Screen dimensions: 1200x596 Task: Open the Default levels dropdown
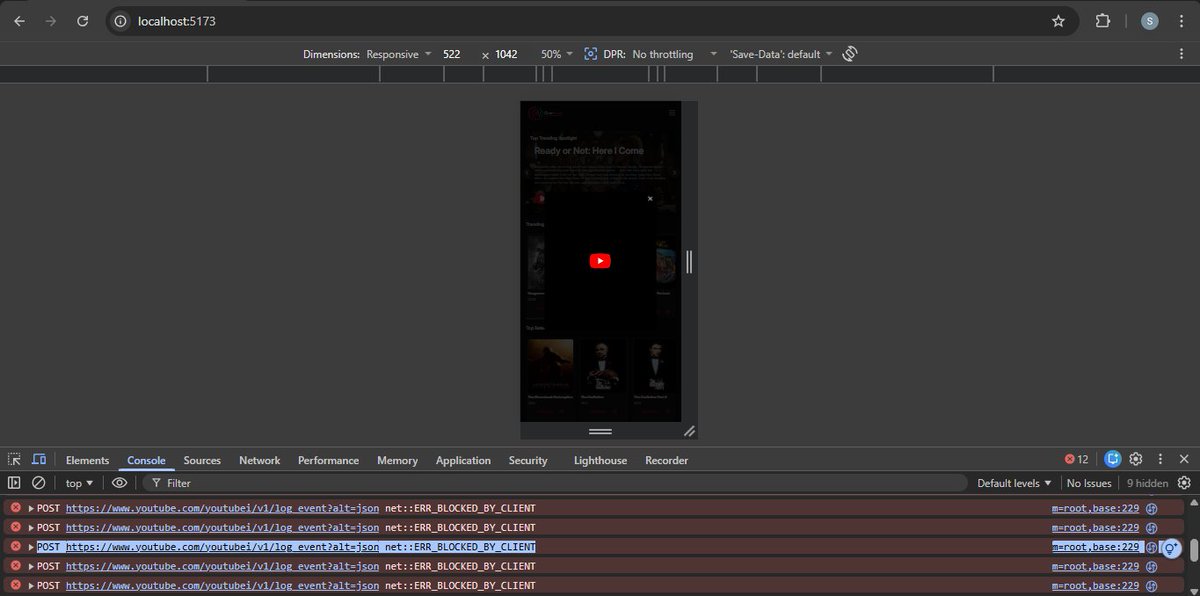pos(1014,483)
